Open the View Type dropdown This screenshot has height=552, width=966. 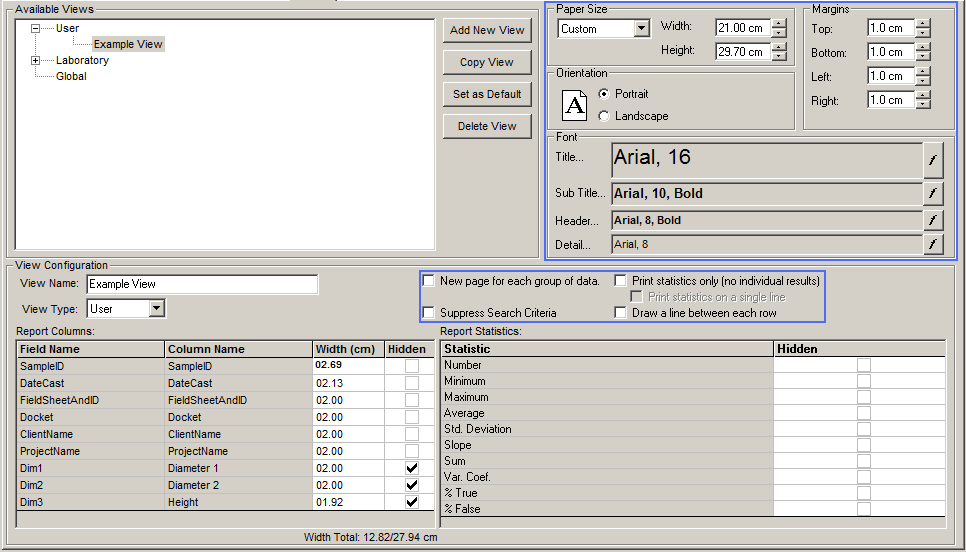[156, 309]
